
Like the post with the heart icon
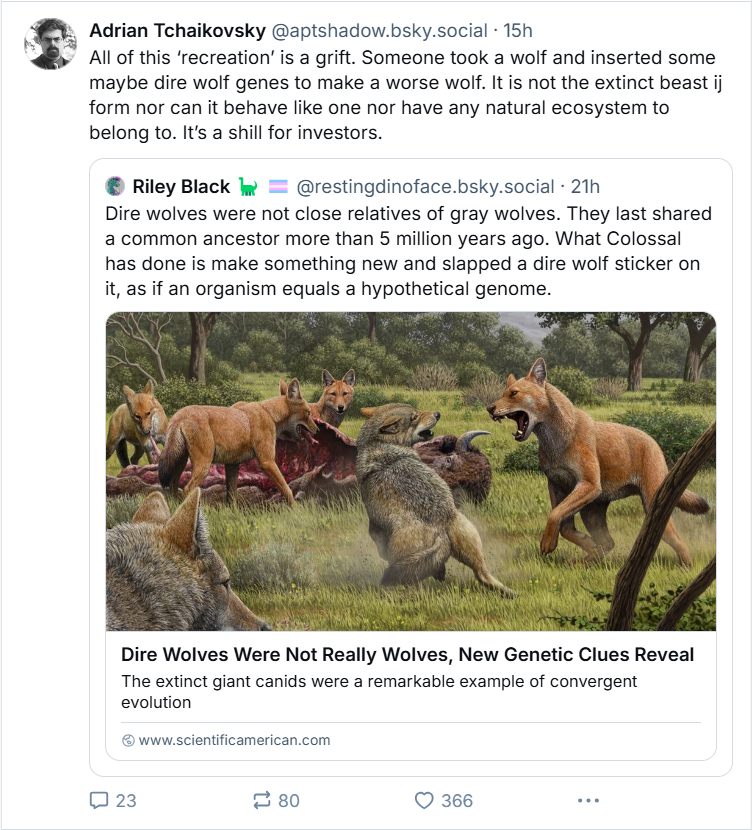point(424,800)
